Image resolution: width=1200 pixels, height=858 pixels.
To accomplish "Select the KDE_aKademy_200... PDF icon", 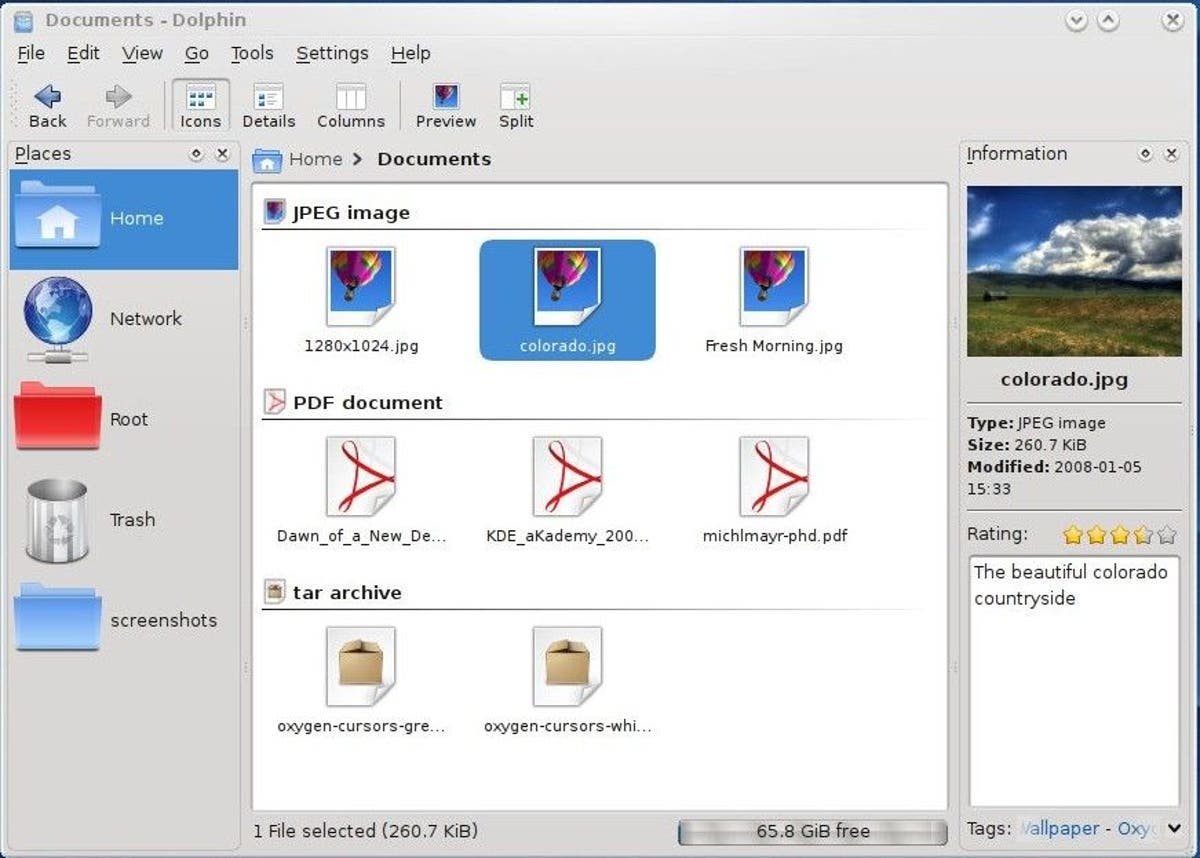I will [567, 476].
